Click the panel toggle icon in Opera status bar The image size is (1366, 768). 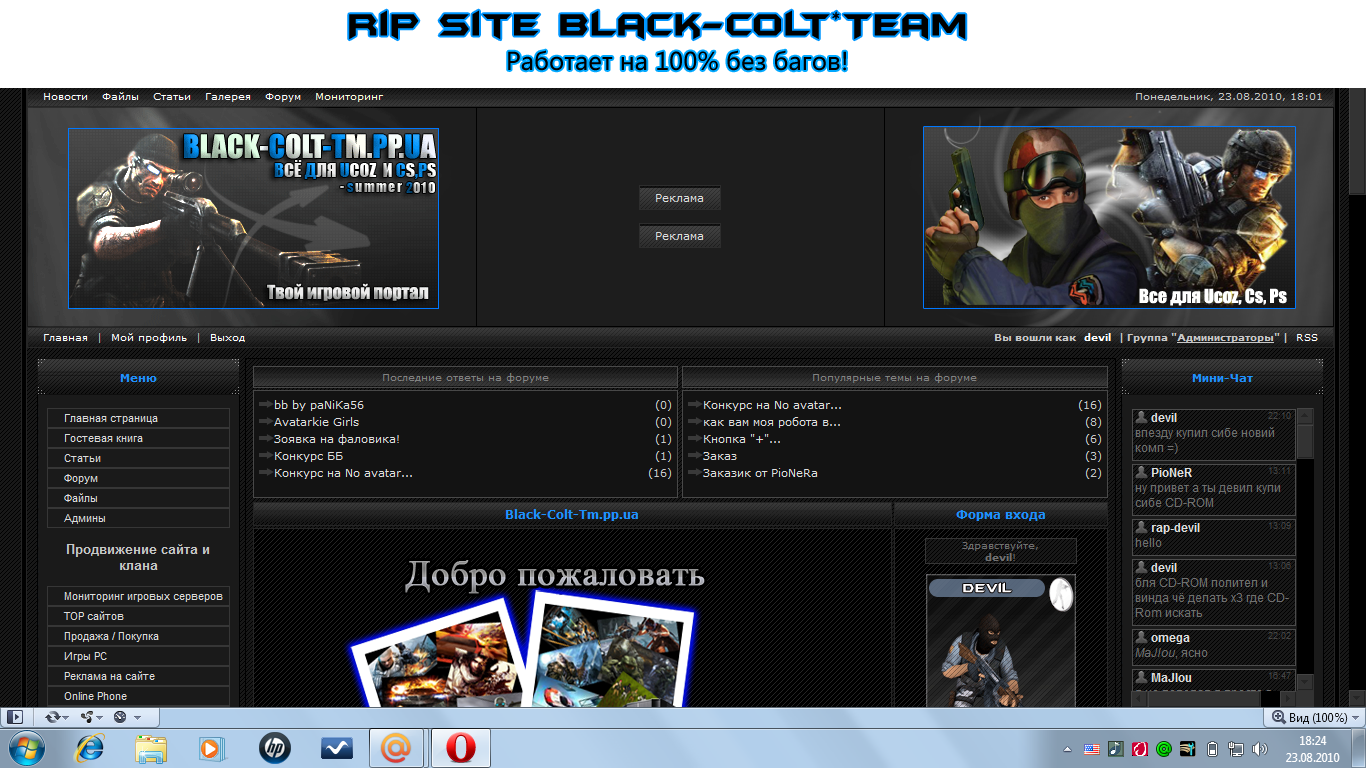(x=15, y=717)
